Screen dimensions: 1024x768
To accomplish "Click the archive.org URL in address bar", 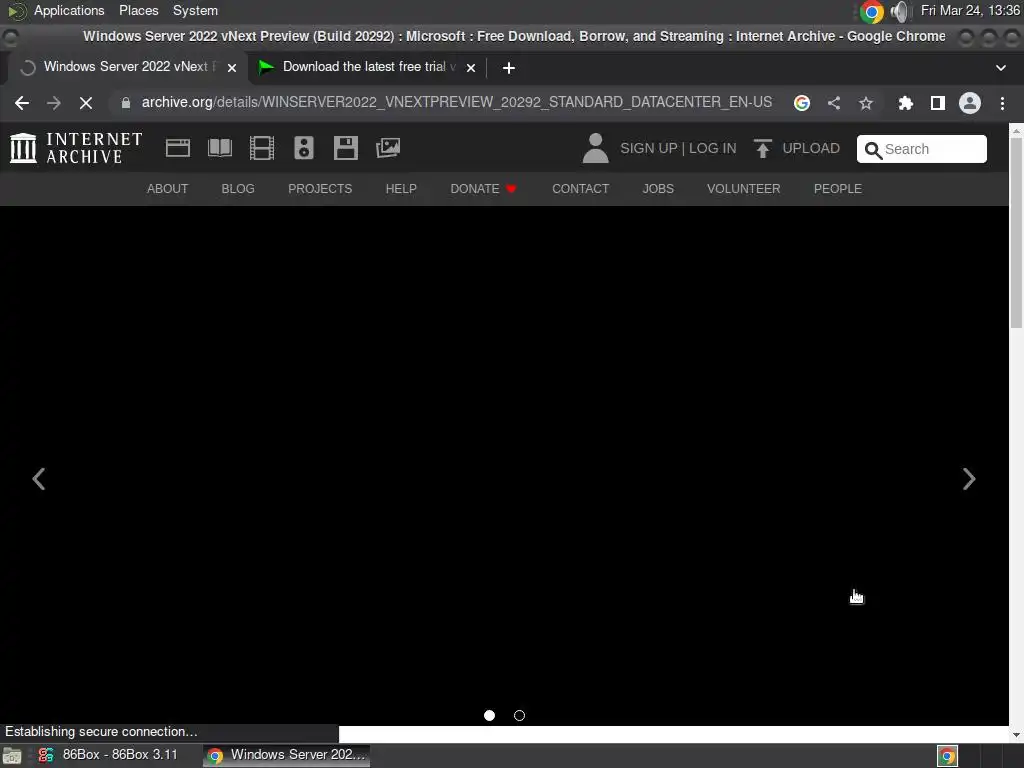I will (x=456, y=103).
